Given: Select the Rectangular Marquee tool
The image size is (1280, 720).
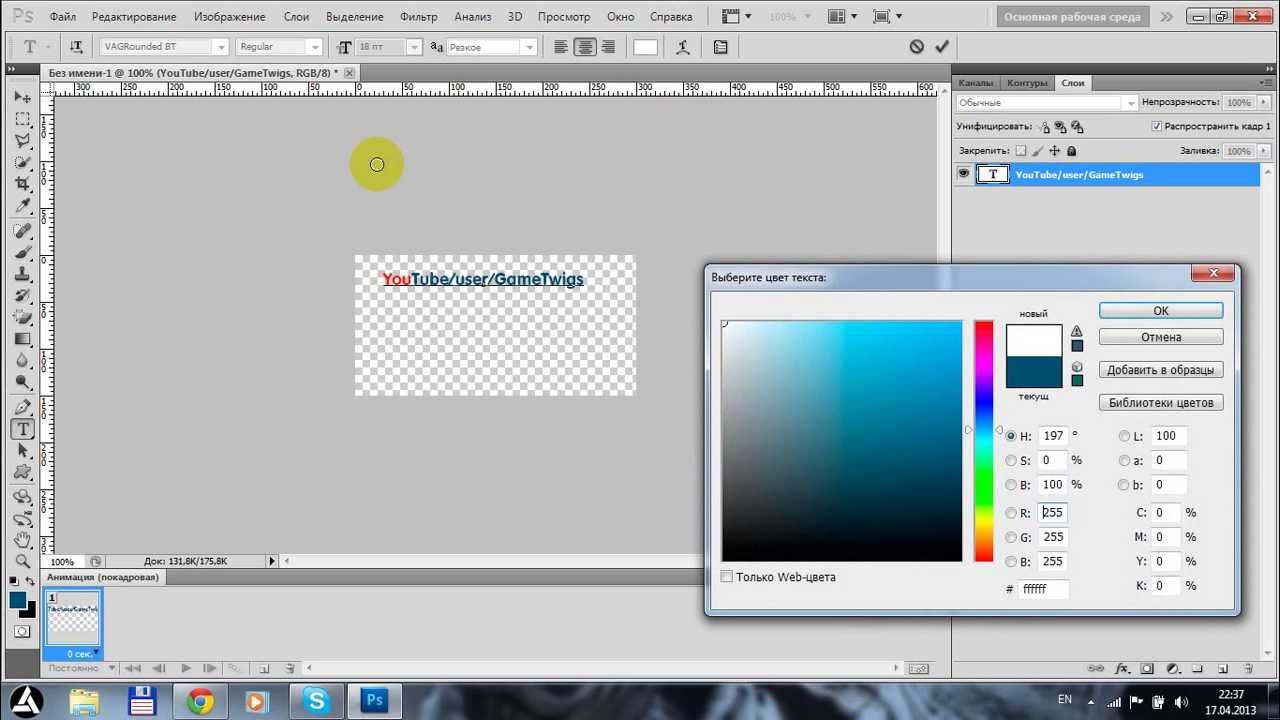Looking at the screenshot, I should (22, 119).
